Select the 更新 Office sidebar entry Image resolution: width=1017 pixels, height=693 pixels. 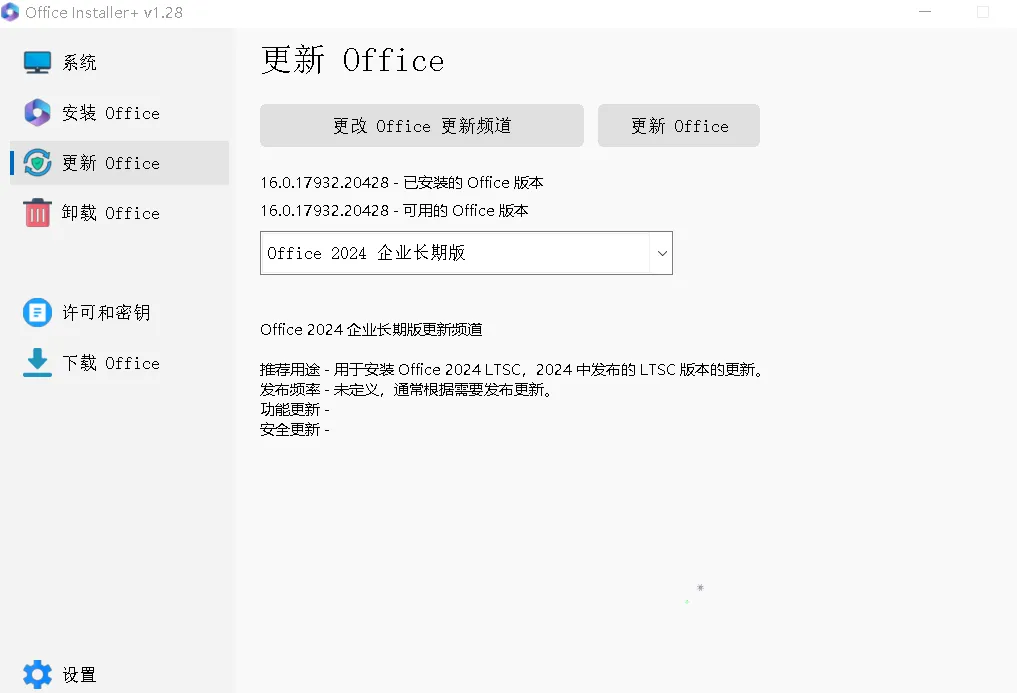click(119, 162)
